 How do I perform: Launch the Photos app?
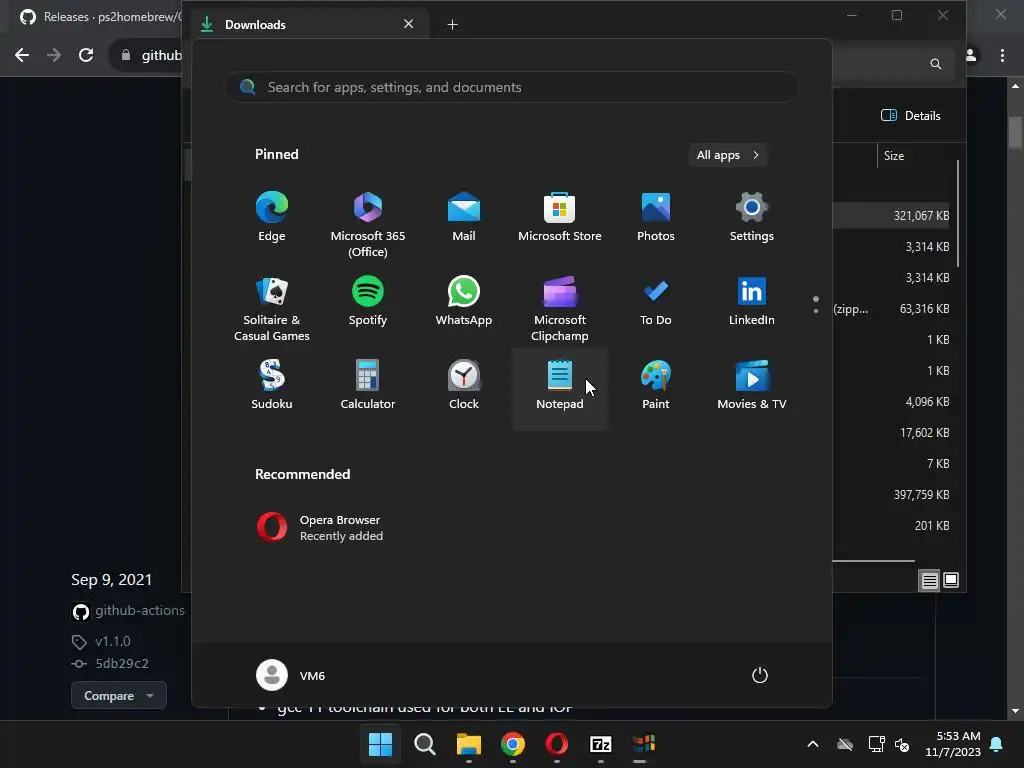656,218
